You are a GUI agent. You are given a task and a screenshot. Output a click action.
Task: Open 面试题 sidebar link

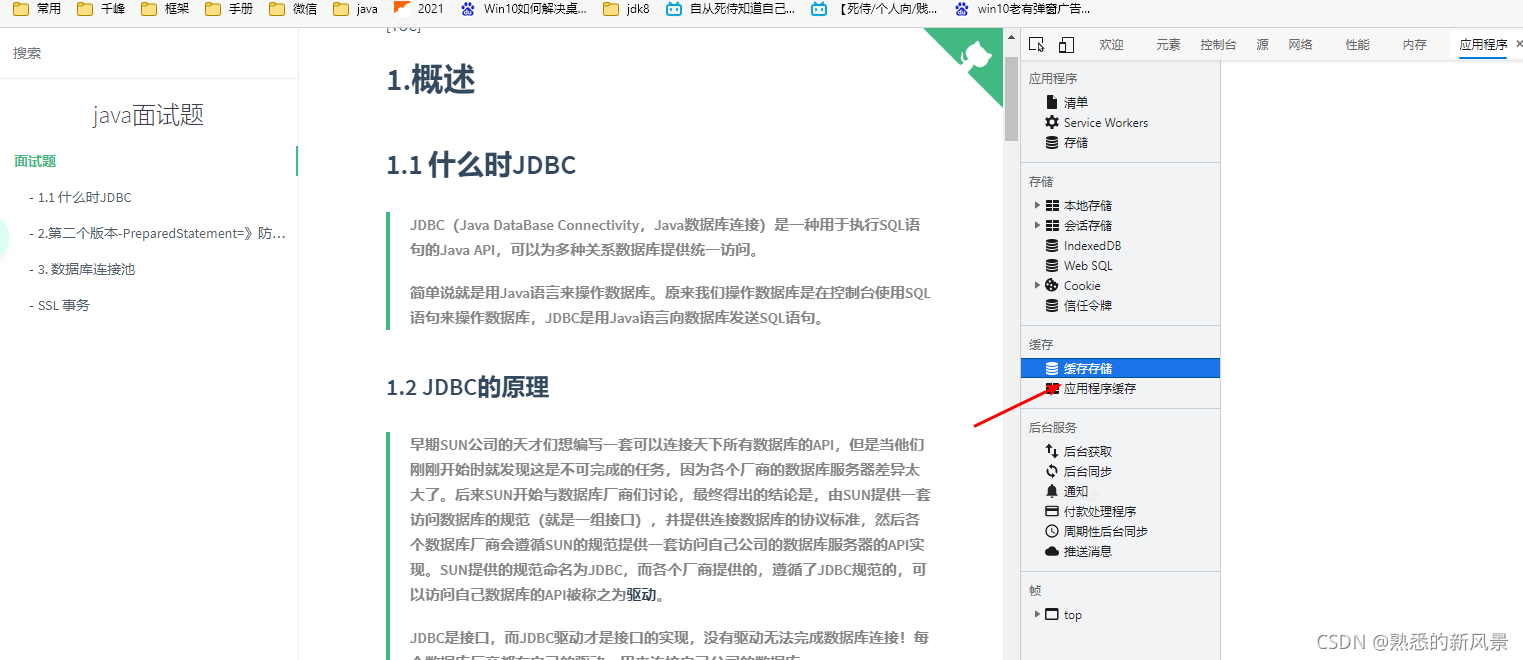tap(35, 161)
